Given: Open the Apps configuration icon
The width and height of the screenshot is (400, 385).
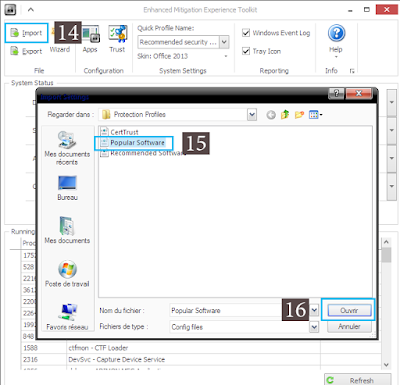Looking at the screenshot, I should 90,39.
